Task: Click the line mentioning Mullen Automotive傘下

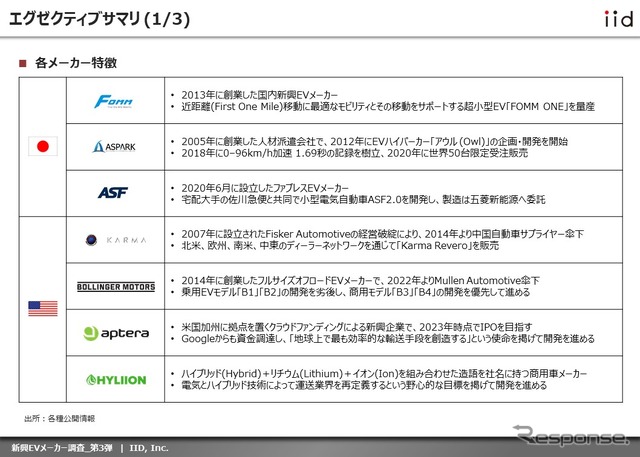Action: click(360, 281)
